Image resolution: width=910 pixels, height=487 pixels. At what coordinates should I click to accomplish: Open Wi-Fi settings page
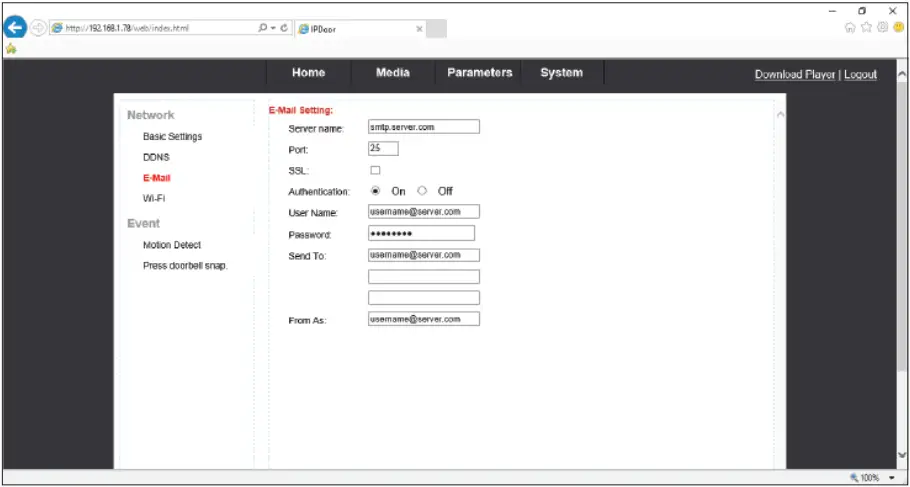(x=154, y=198)
